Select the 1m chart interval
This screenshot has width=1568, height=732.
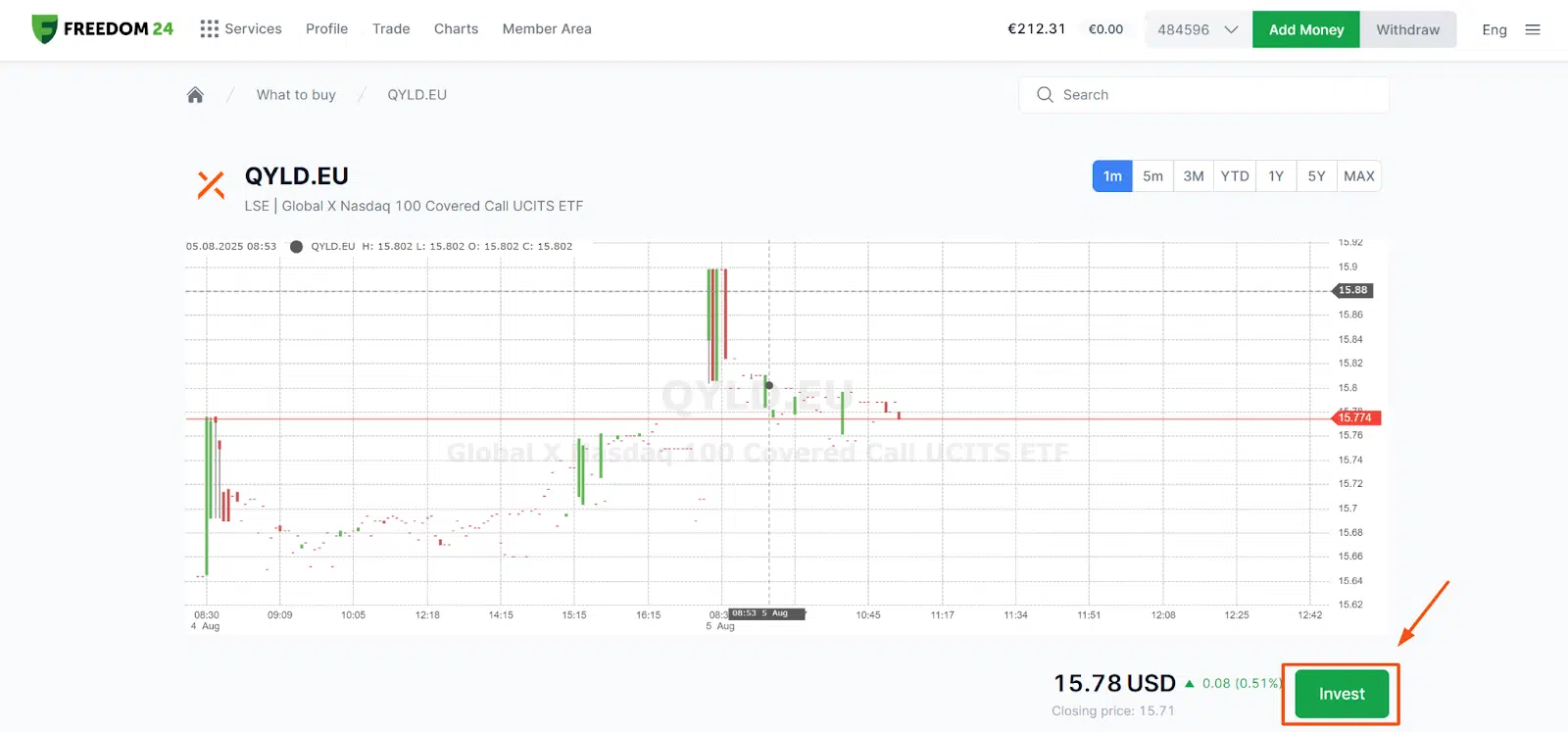(1112, 176)
